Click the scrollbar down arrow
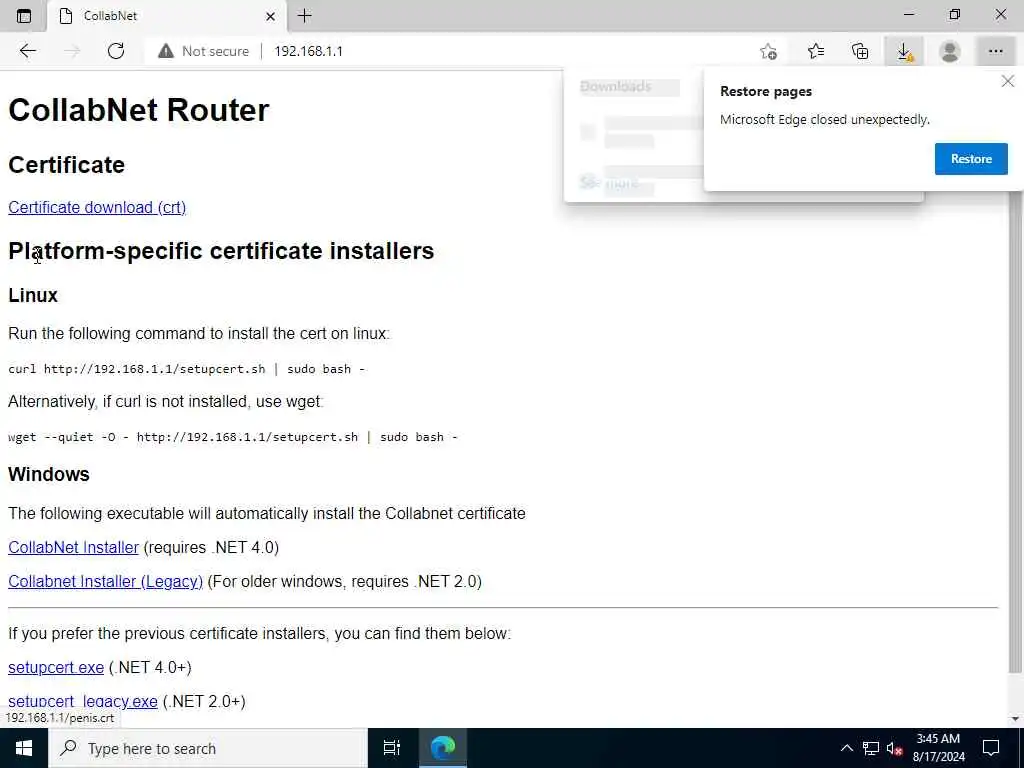The width and height of the screenshot is (1024, 768). pos(1015,719)
